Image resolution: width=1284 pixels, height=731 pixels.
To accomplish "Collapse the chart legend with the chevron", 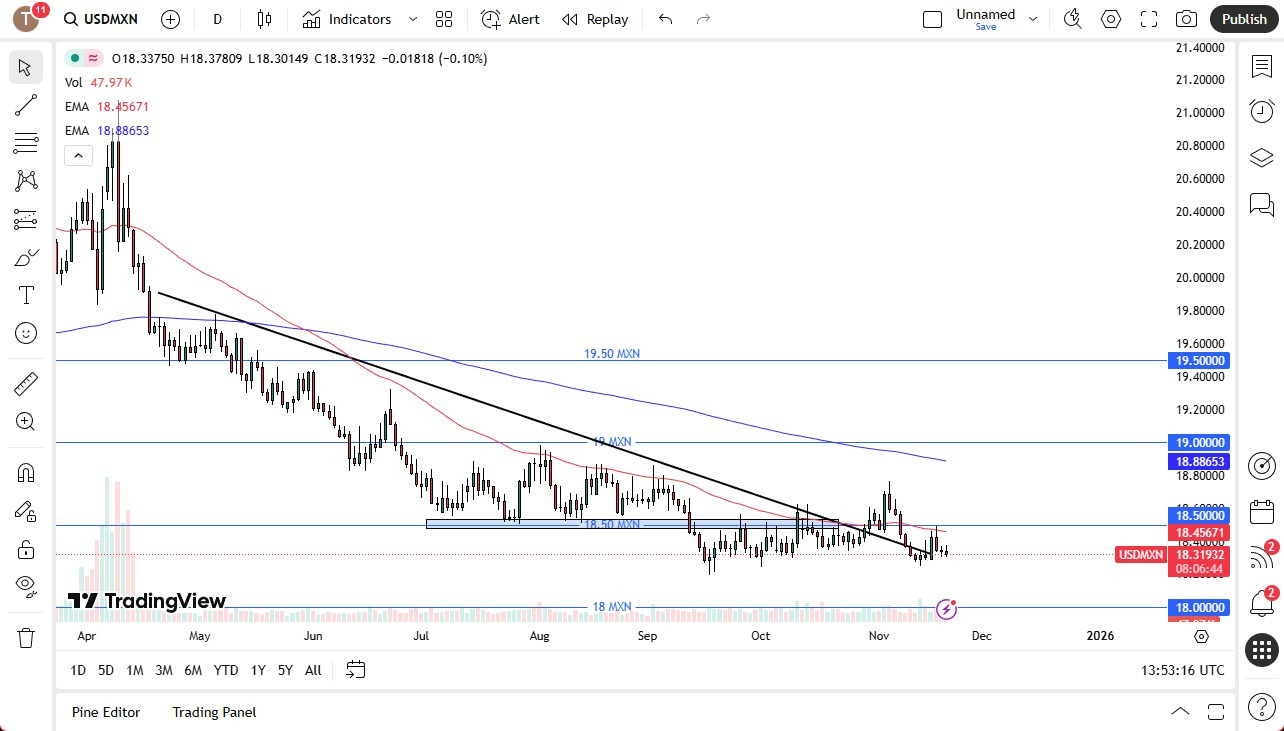I will pyautogui.click(x=78, y=155).
